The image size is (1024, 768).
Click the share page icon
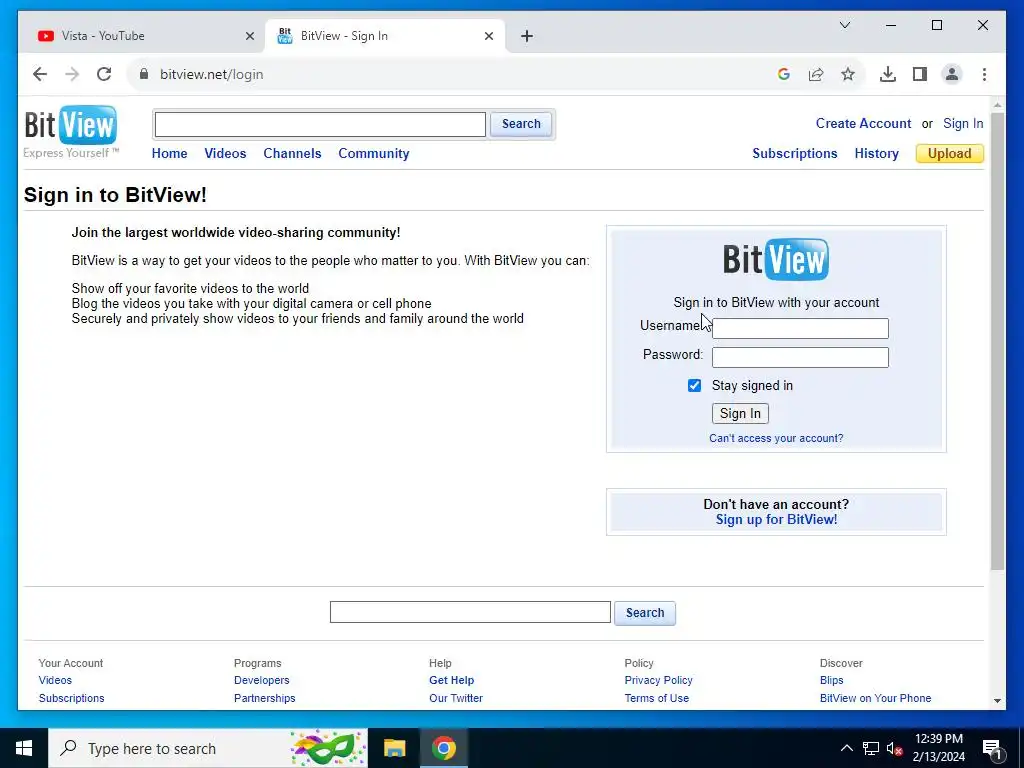tap(816, 74)
